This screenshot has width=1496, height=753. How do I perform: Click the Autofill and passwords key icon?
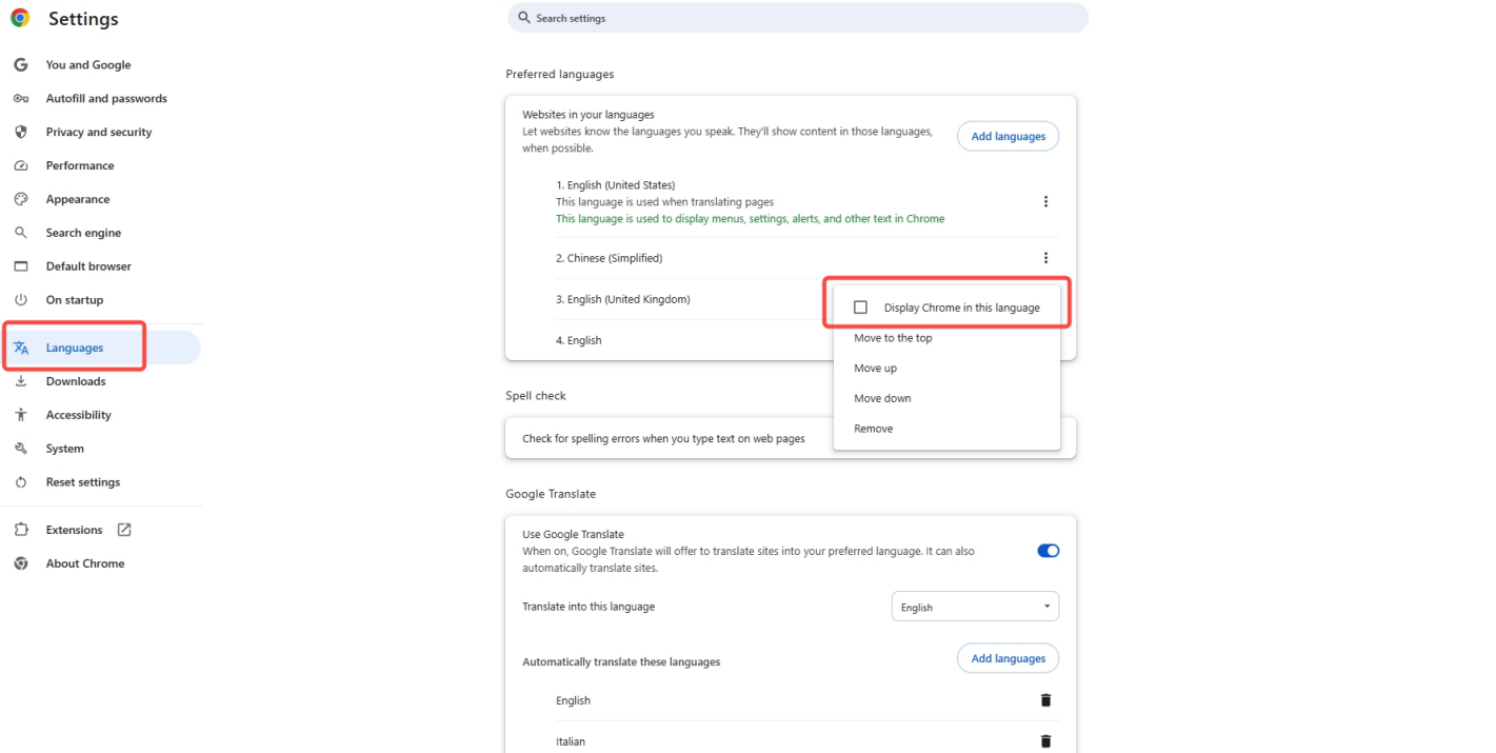click(x=20, y=98)
